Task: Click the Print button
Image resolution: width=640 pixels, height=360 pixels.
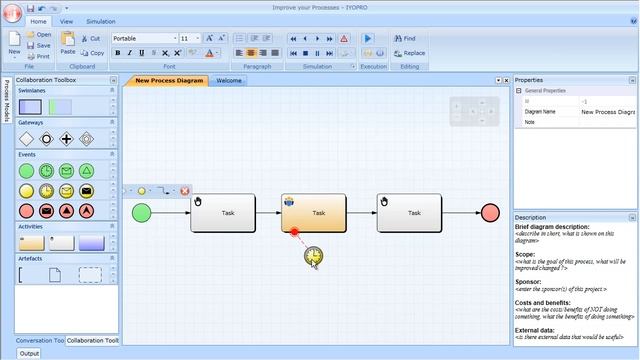Action: coord(39,57)
